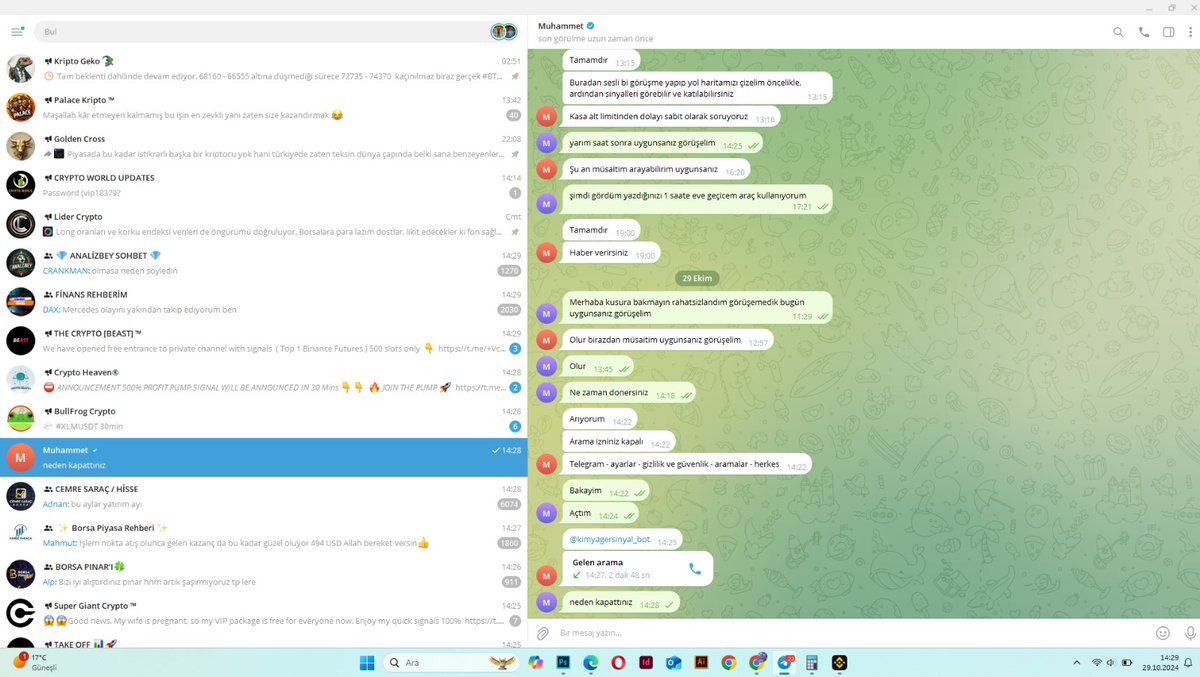The image size is (1200, 677).
Task: Open Calculator from the taskbar
Action: tap(812, 662)
